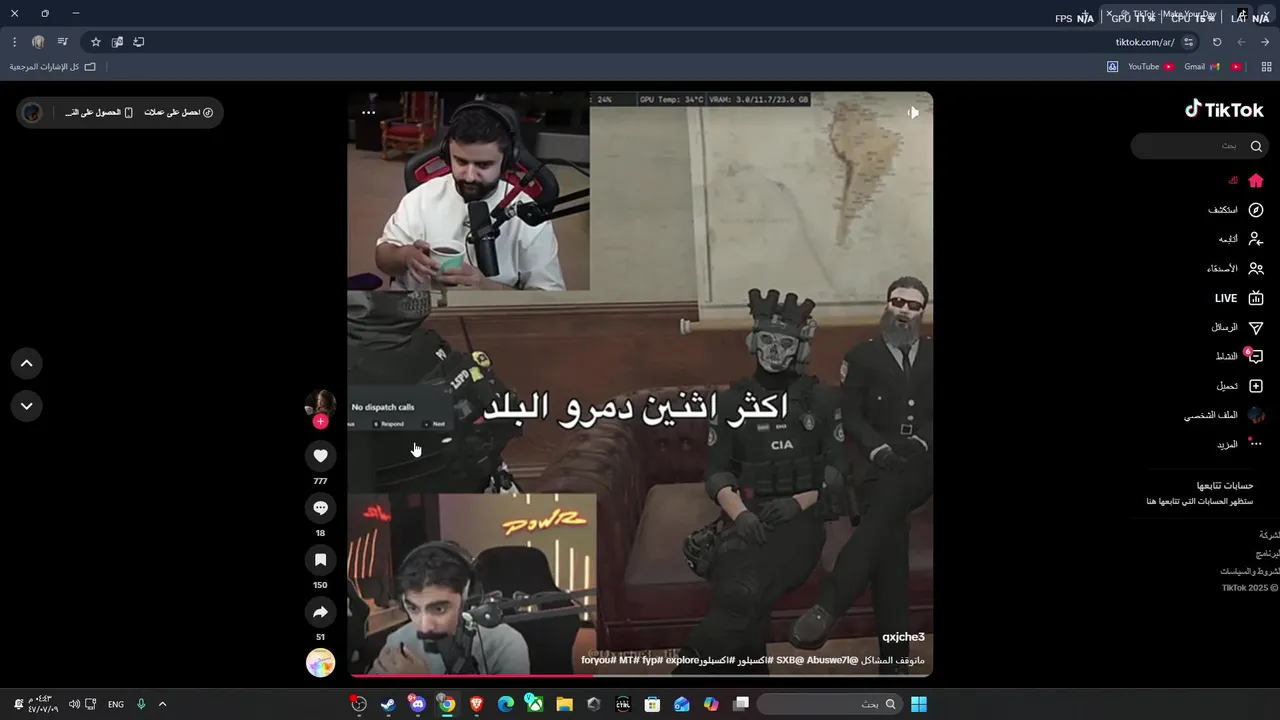Click the browser address bar tiktok.com/ar/

point(1145,42)
